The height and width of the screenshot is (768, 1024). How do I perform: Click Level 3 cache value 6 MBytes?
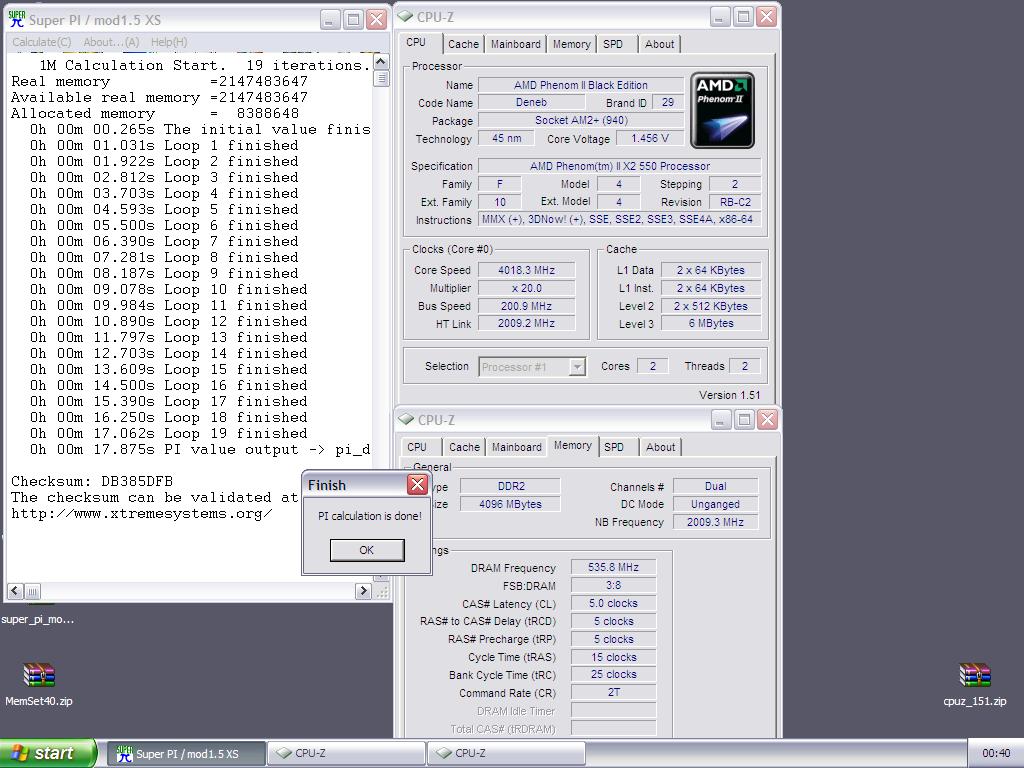tap(711, 323)
